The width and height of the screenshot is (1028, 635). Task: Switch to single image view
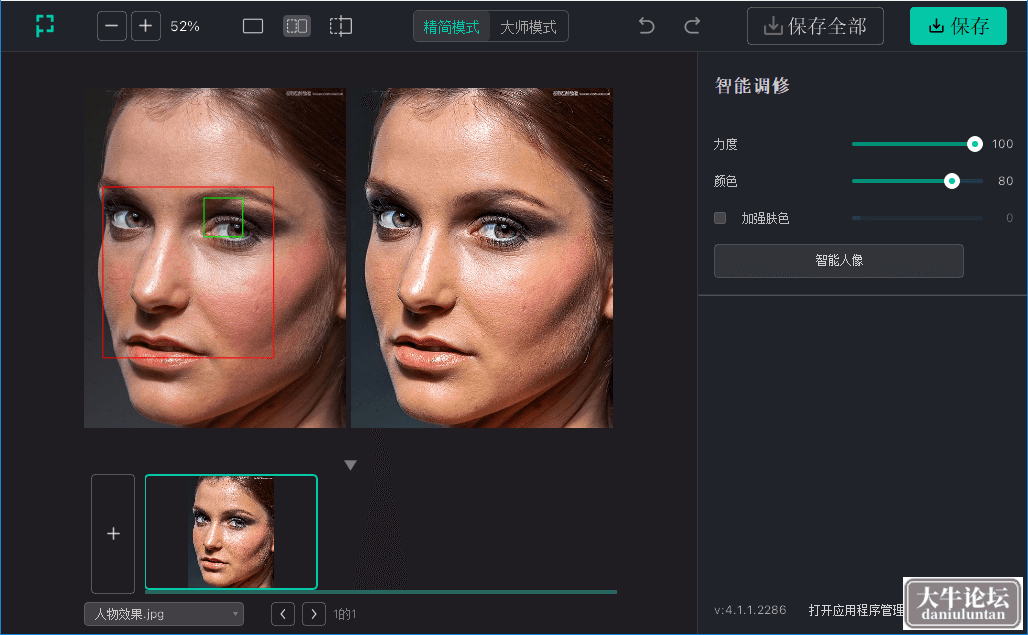[252, 26]
